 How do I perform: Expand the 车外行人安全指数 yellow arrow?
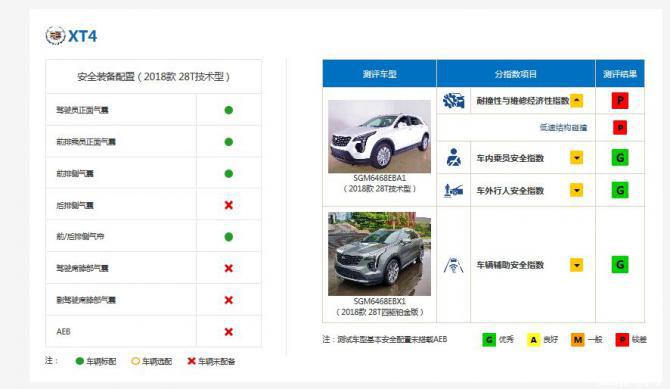click(576, 190)
